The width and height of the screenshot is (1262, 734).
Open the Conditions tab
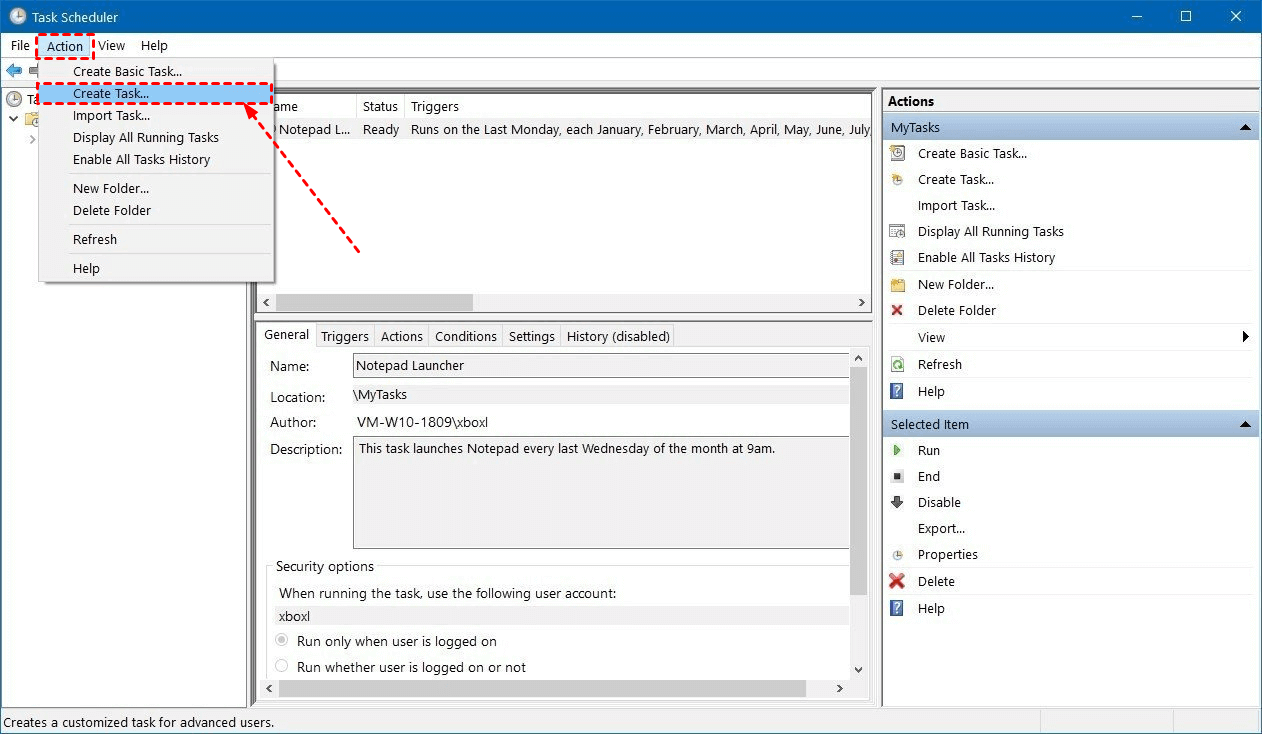[466, 336]
